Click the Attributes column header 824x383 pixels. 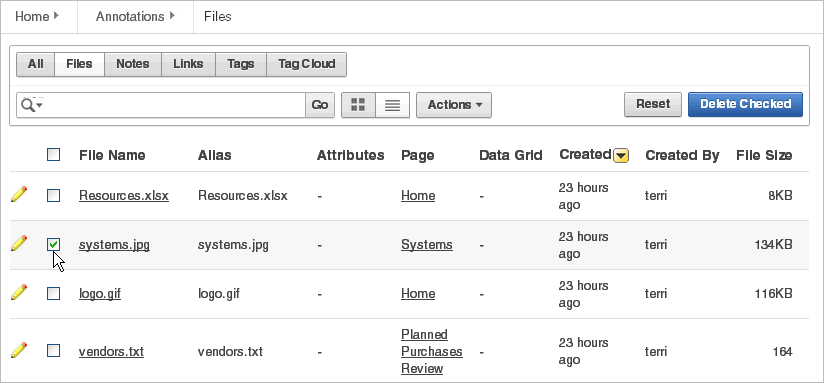[x=351, y=156]
